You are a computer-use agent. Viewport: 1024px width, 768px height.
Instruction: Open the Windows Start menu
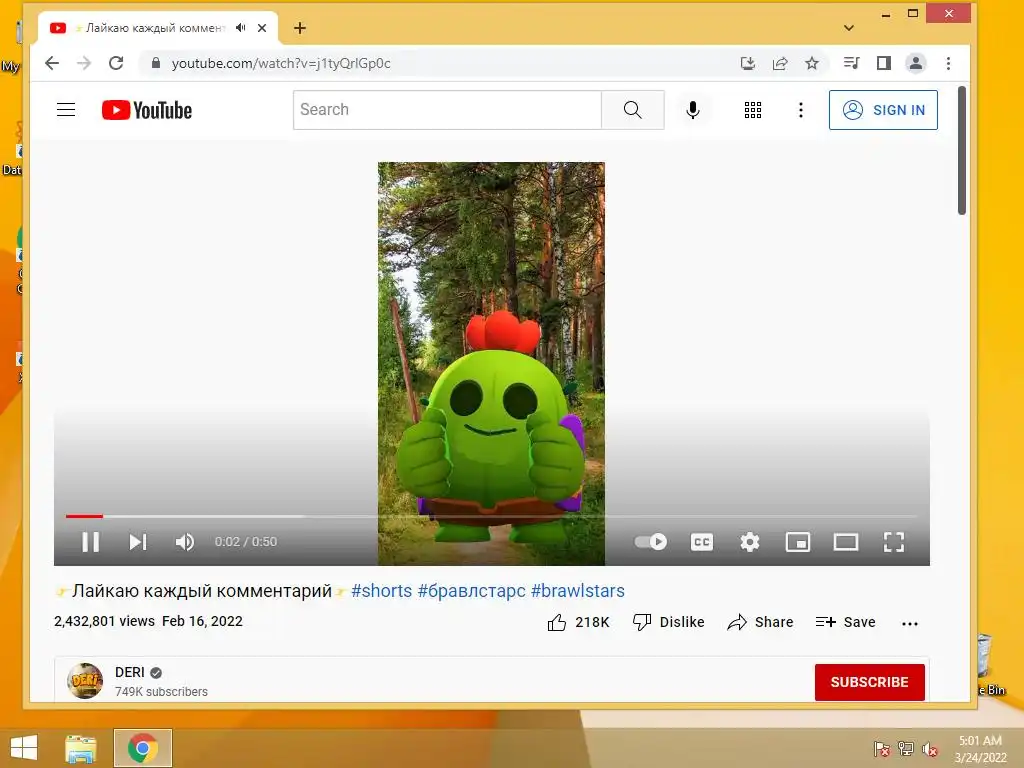24,748
